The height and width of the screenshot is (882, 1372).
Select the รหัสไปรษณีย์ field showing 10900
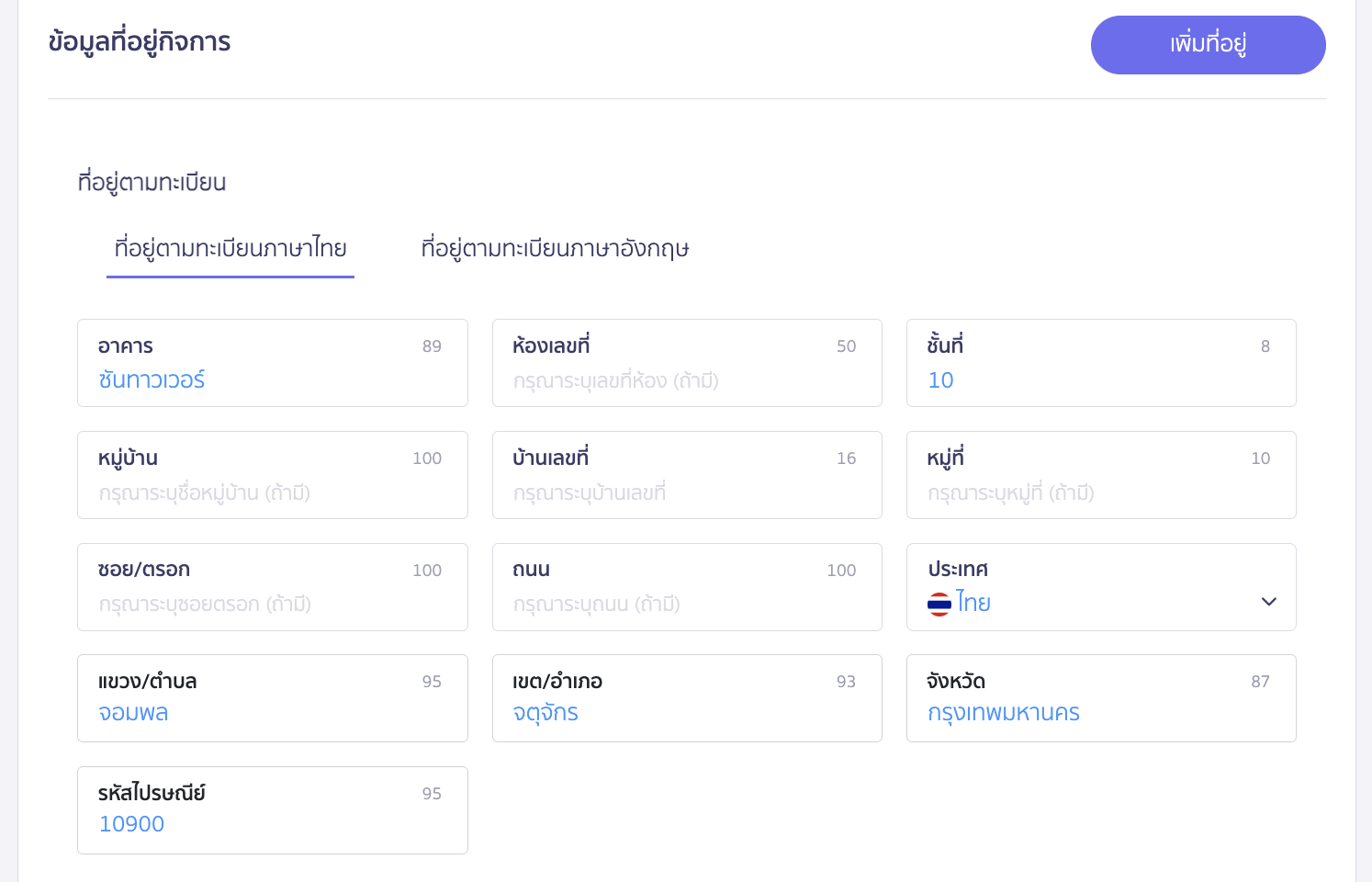[272, 810]
